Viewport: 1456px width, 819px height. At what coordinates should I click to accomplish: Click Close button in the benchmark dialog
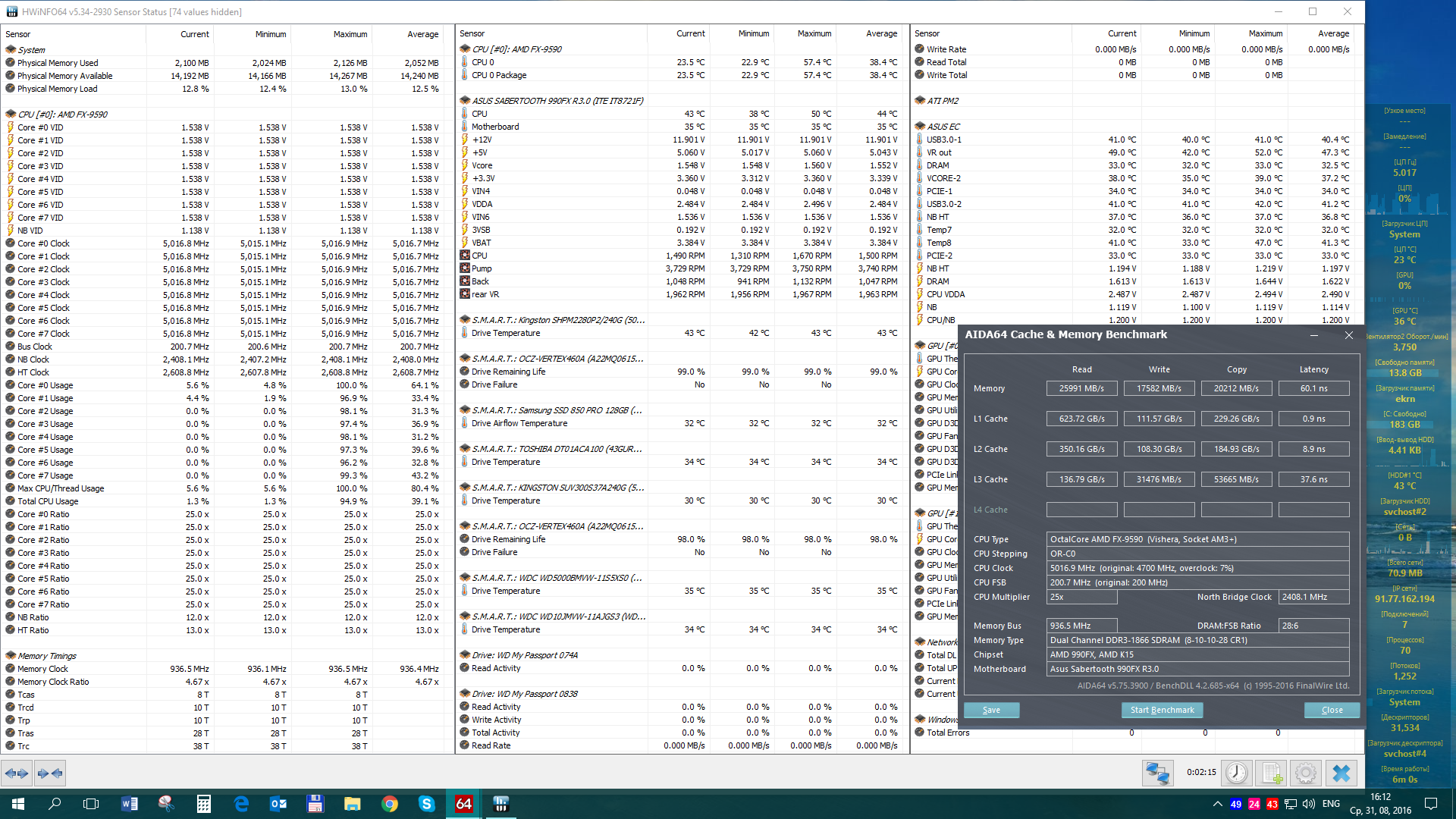click(x=1332, y=710)
